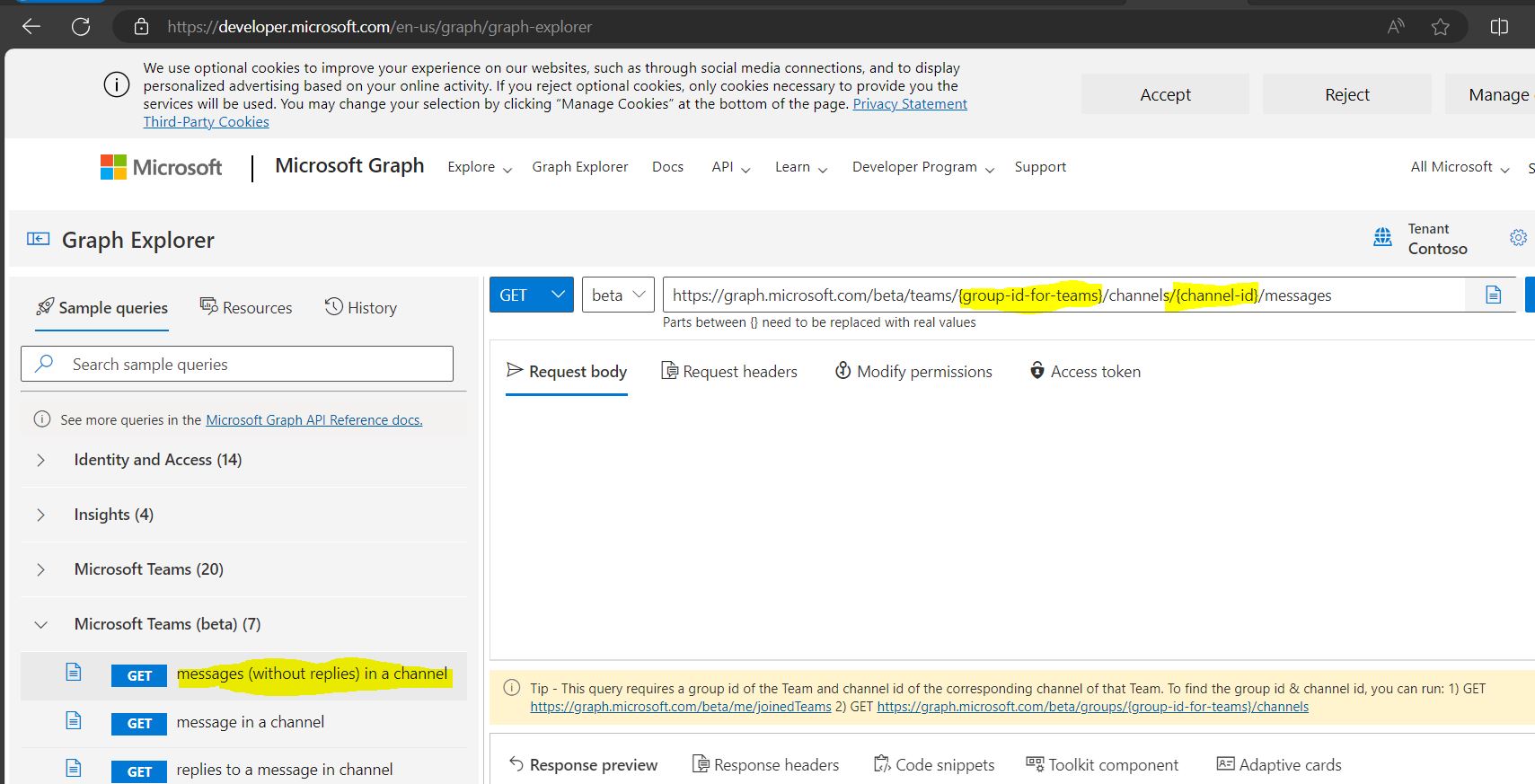Click the document icon in the query URL box
The image size is (1535, 784).
coord(1493,295)
